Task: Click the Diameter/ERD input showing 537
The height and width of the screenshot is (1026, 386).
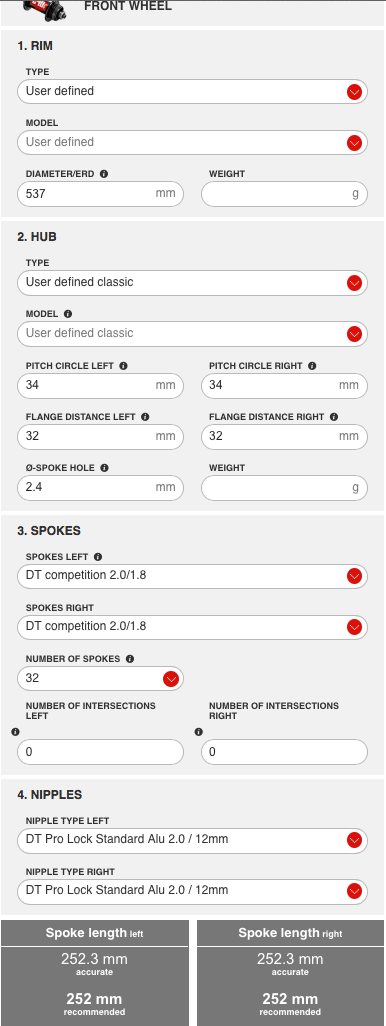Action: [x=100, y=194]
